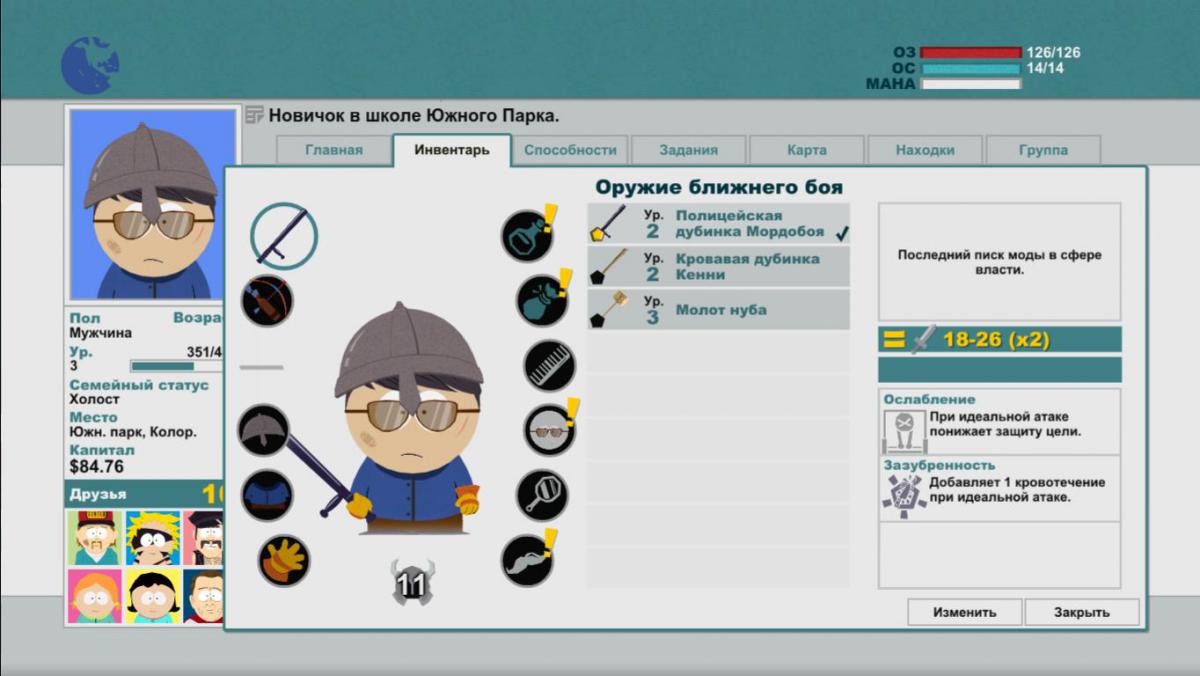
Task: Open friend with red hat portrait
Action: (x=94, y=538)
